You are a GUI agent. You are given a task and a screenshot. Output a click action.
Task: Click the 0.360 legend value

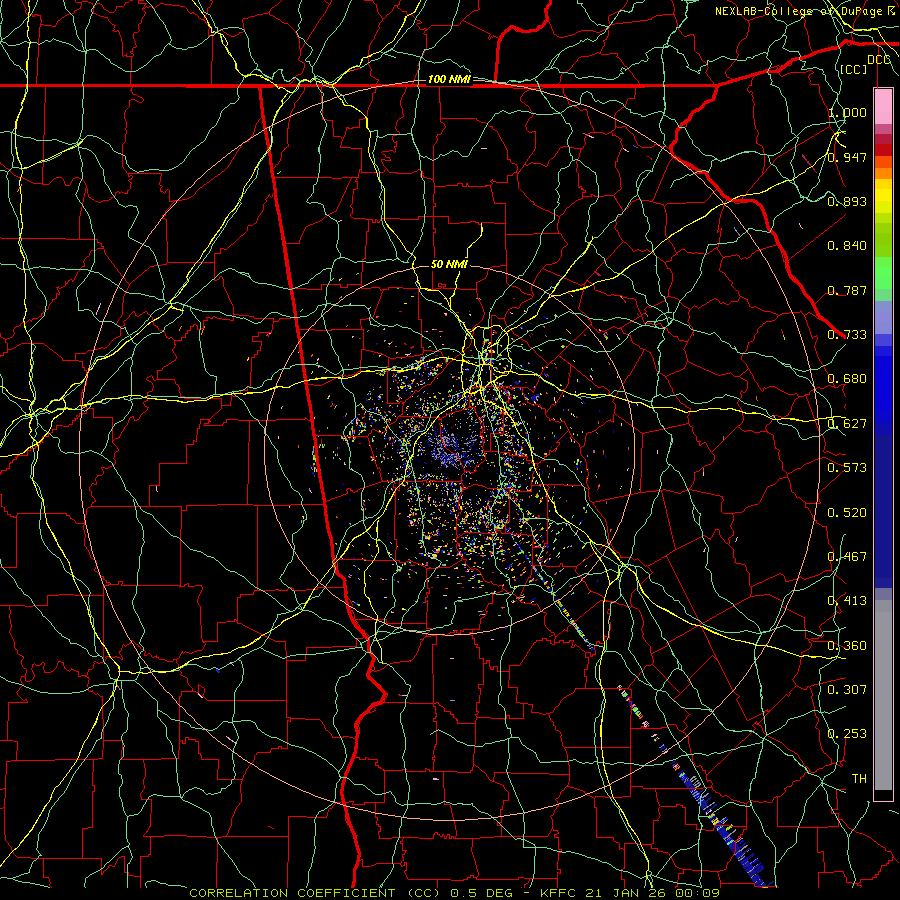[847, 646]
